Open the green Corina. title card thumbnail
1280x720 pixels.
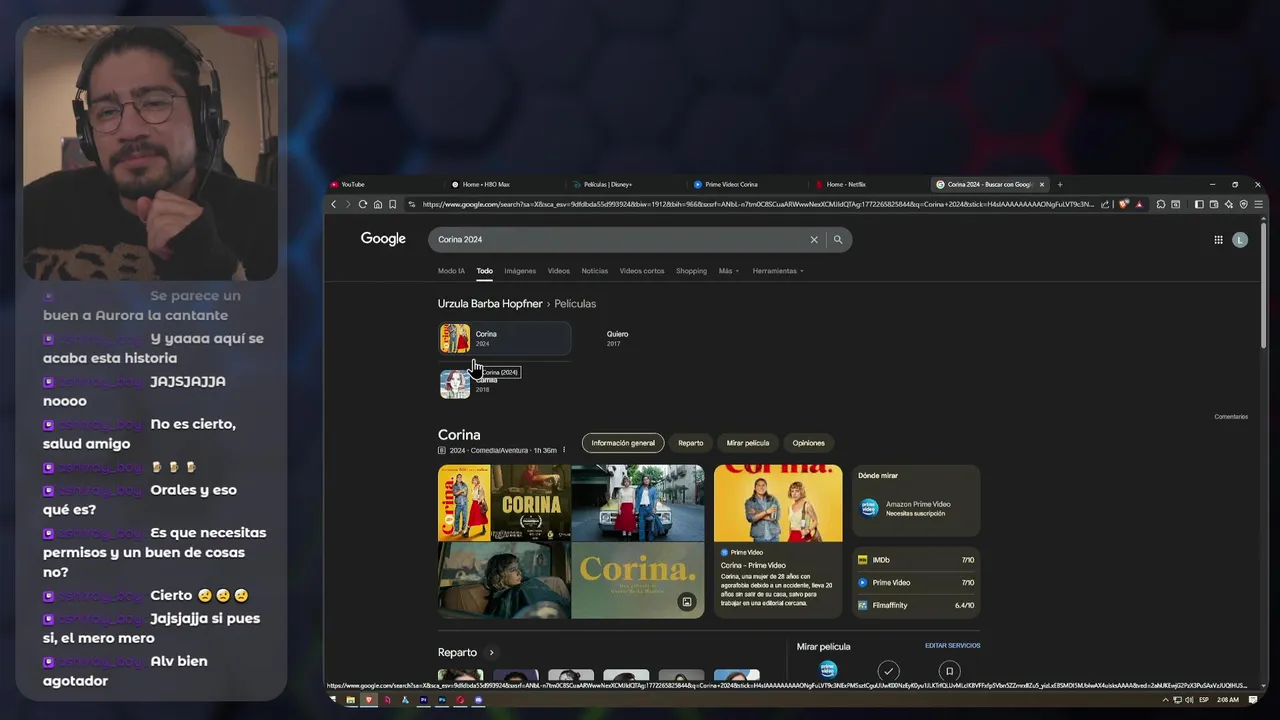(638, 581)
